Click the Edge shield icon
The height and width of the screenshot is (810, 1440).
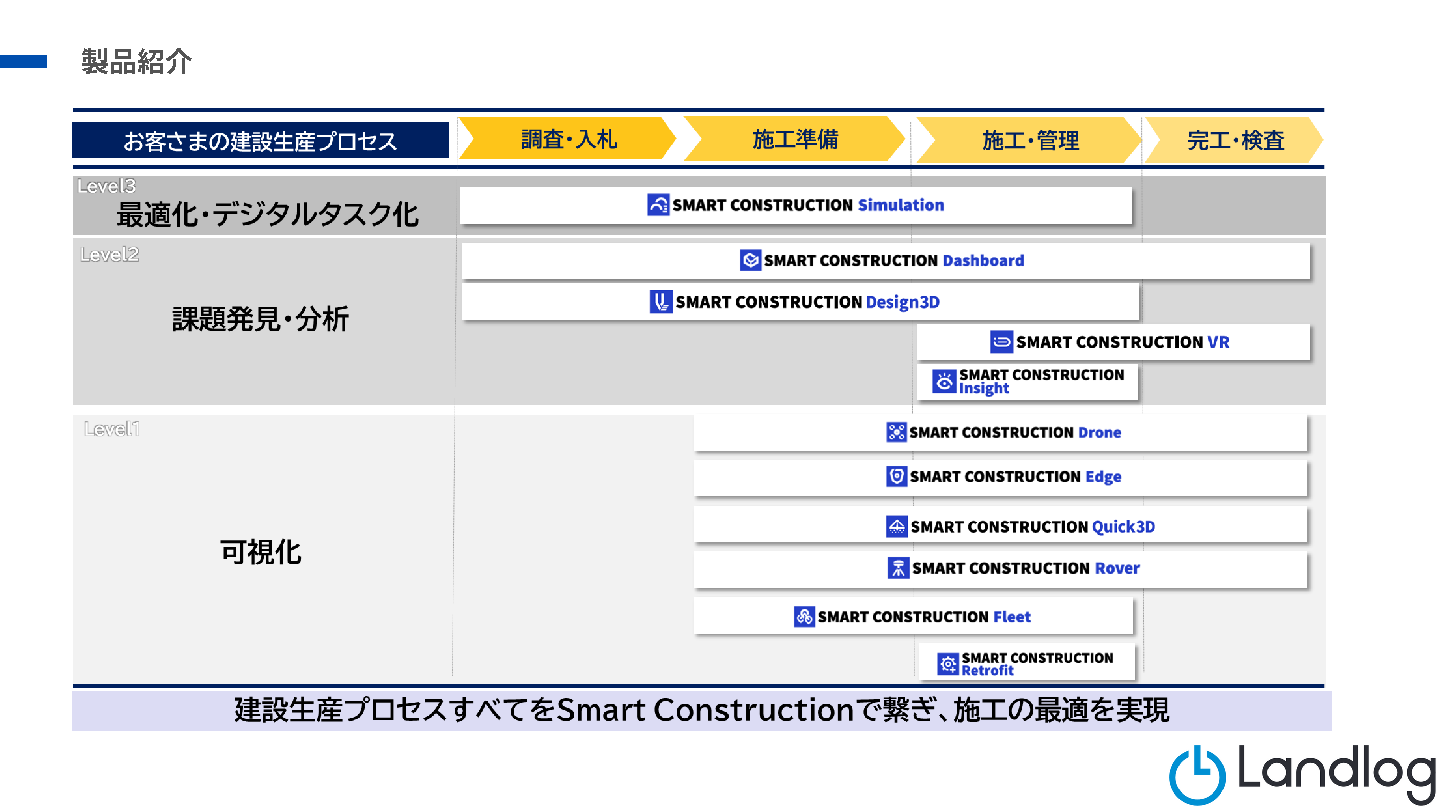click(896, 477)
